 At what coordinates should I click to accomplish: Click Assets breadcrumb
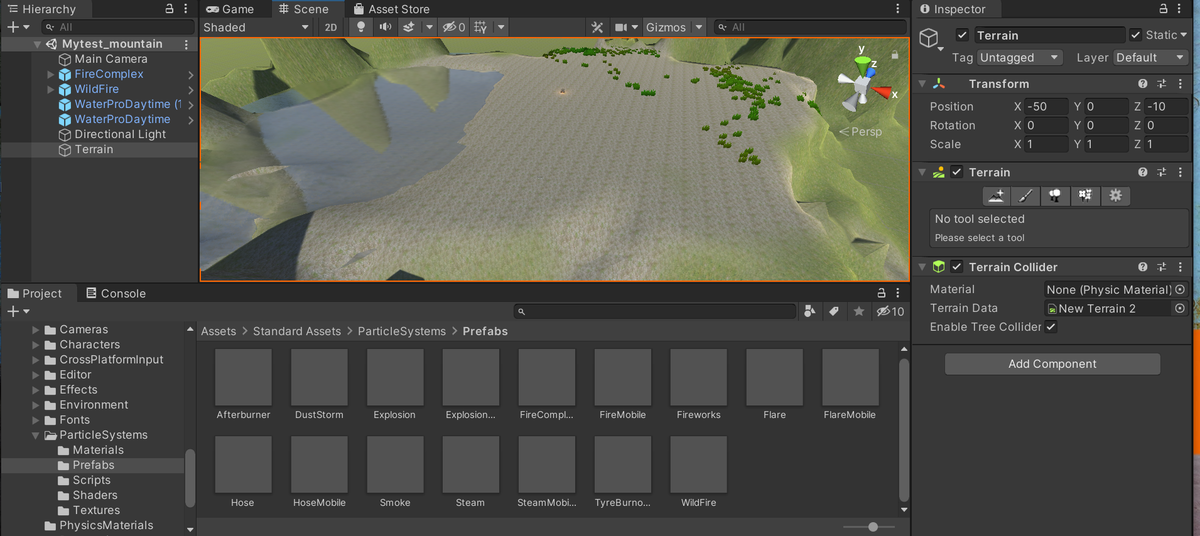219,331
